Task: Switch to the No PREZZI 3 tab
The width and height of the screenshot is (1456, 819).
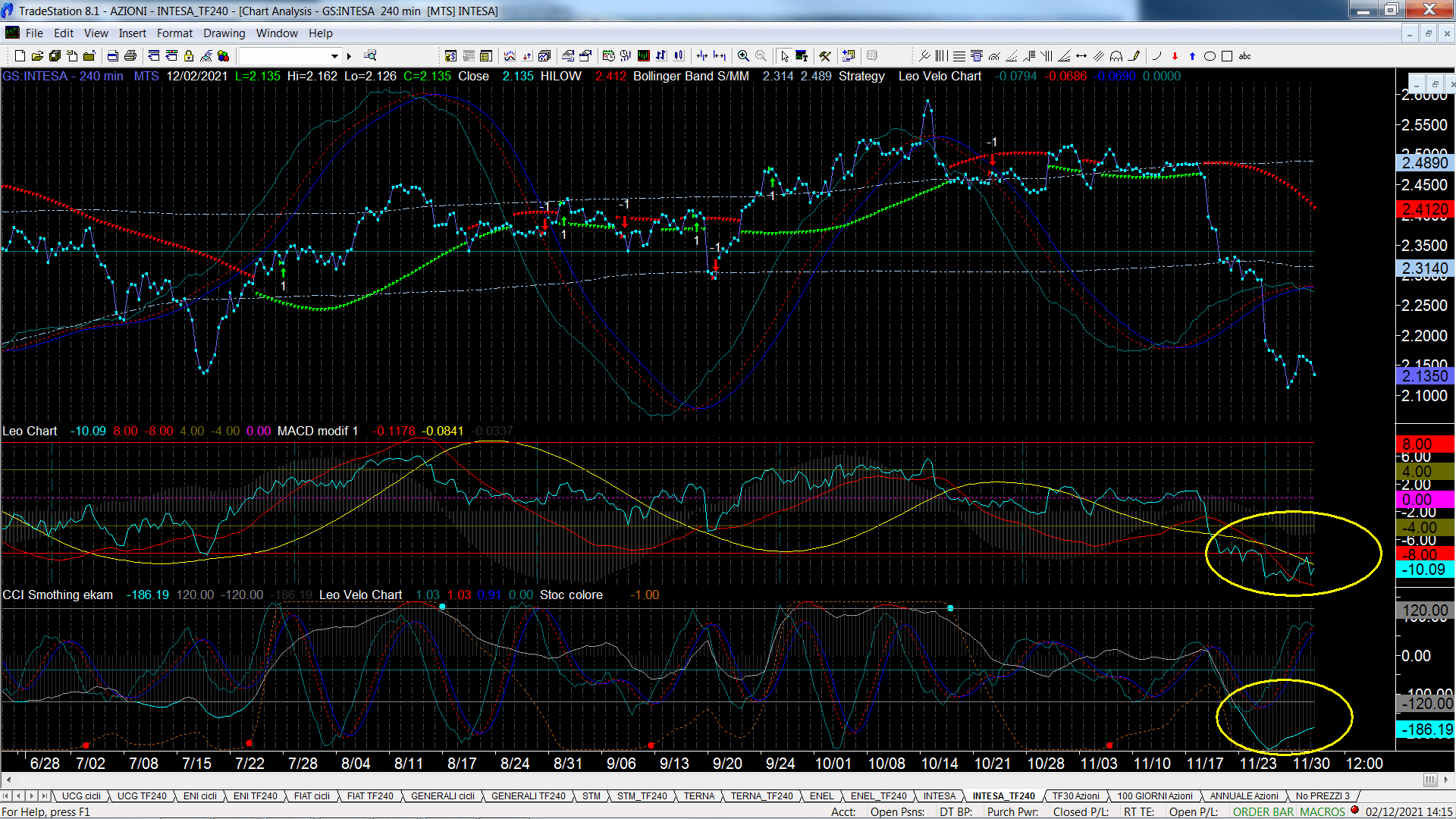Action: (1323, 795)
